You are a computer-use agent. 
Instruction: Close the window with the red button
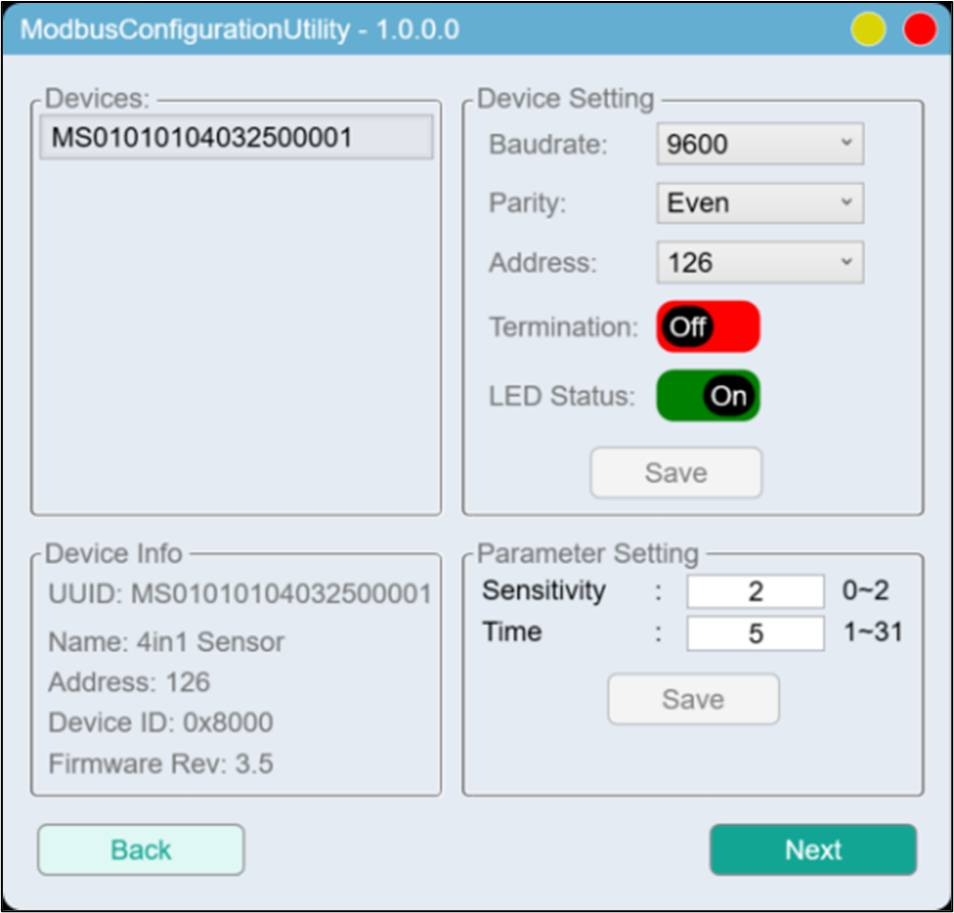click(x=919, y=30)
